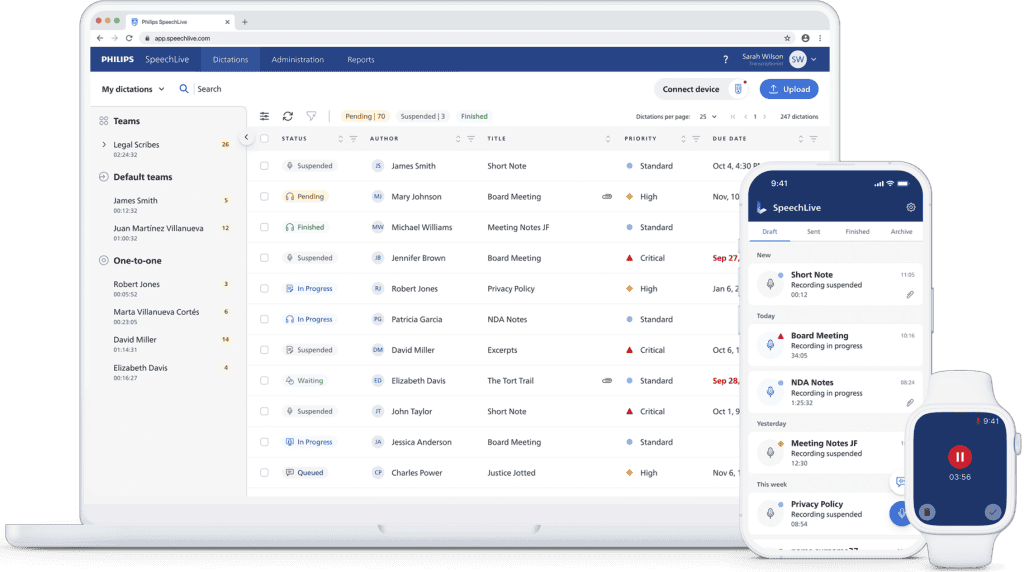Reload the browser page
1024x572 pixels.
[129, 38]
